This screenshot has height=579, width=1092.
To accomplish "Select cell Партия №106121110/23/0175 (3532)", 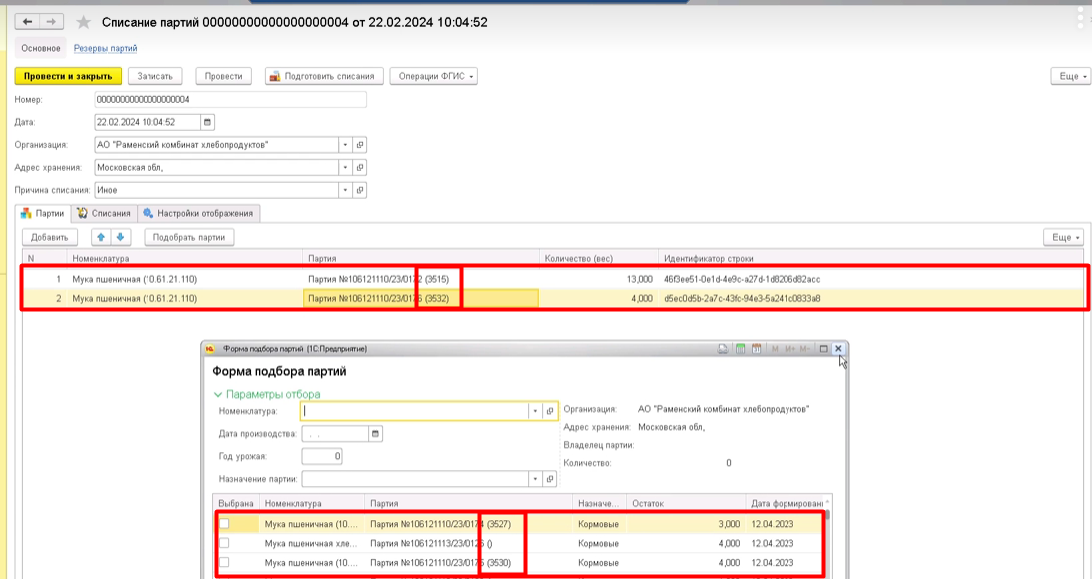I will click(x=421, y=298).
